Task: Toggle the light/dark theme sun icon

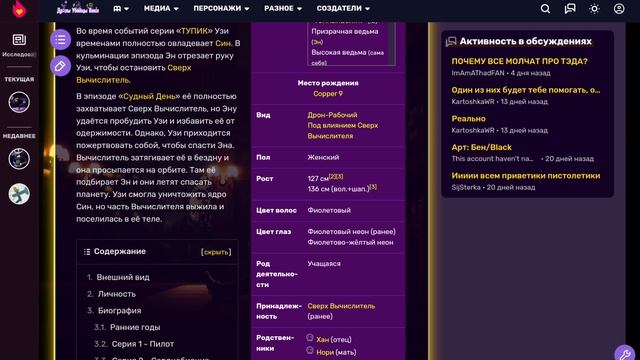Action: [x=594, y=9]
